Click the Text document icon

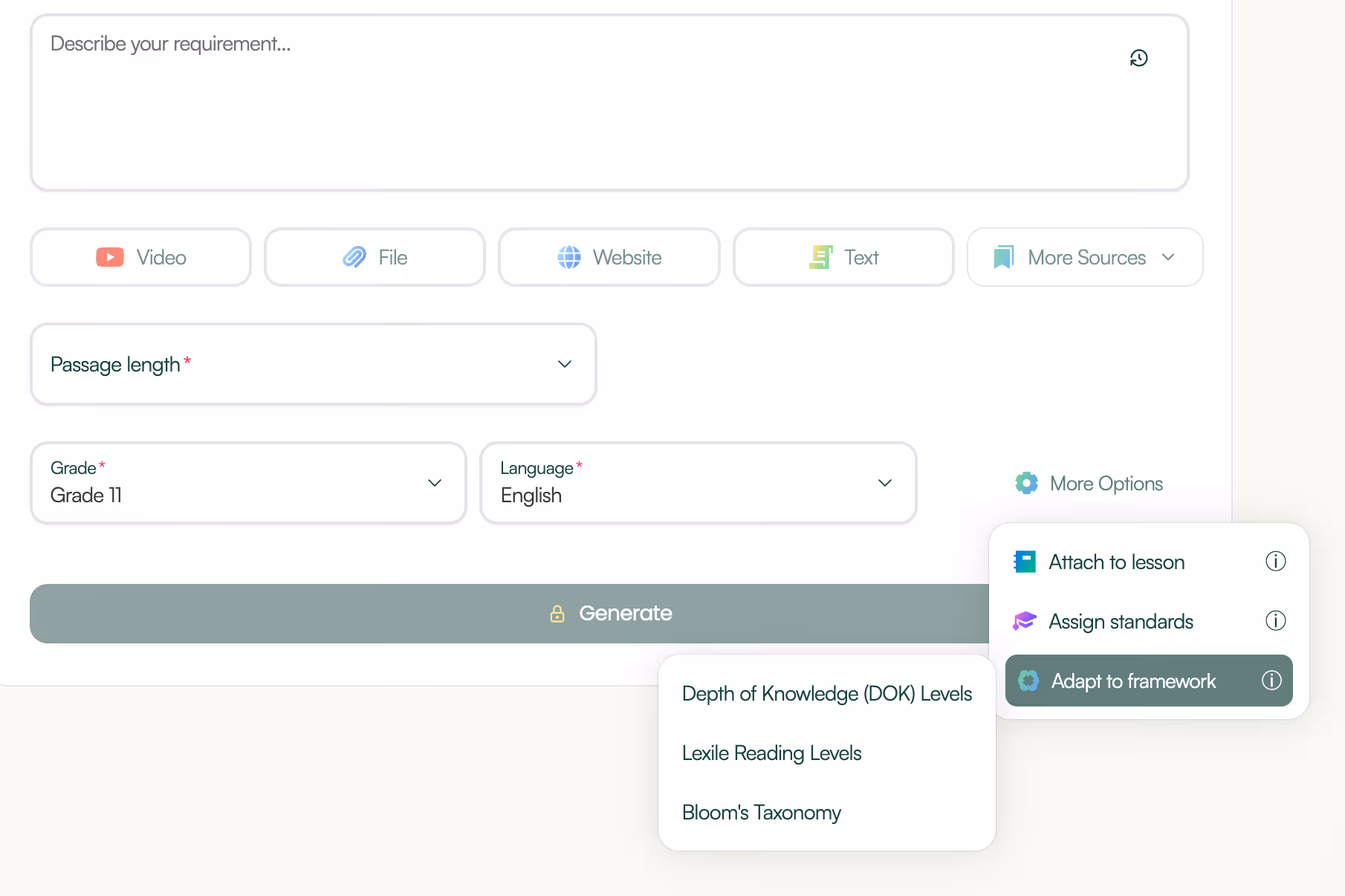click(820, 257)
